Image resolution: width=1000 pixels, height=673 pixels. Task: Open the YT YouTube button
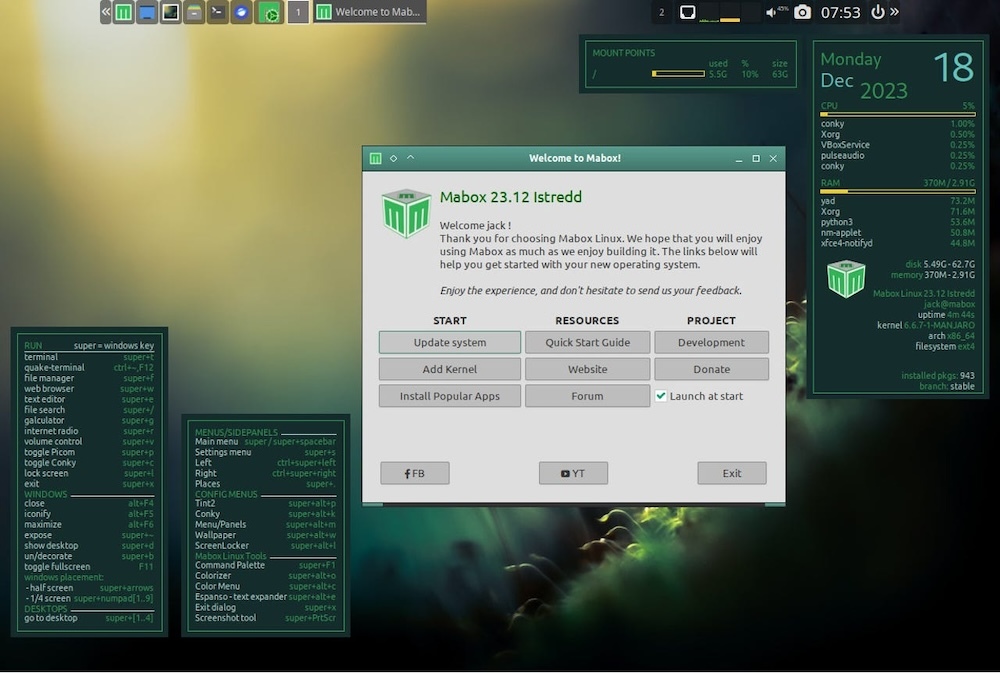573,473
